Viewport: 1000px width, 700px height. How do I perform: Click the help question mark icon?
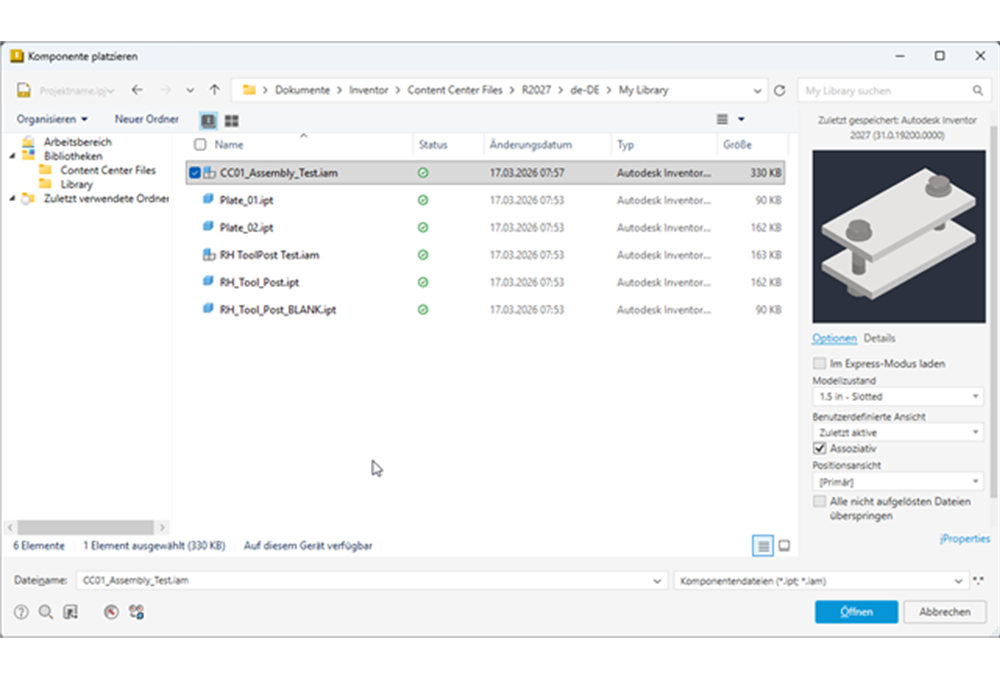click(21, 612)
